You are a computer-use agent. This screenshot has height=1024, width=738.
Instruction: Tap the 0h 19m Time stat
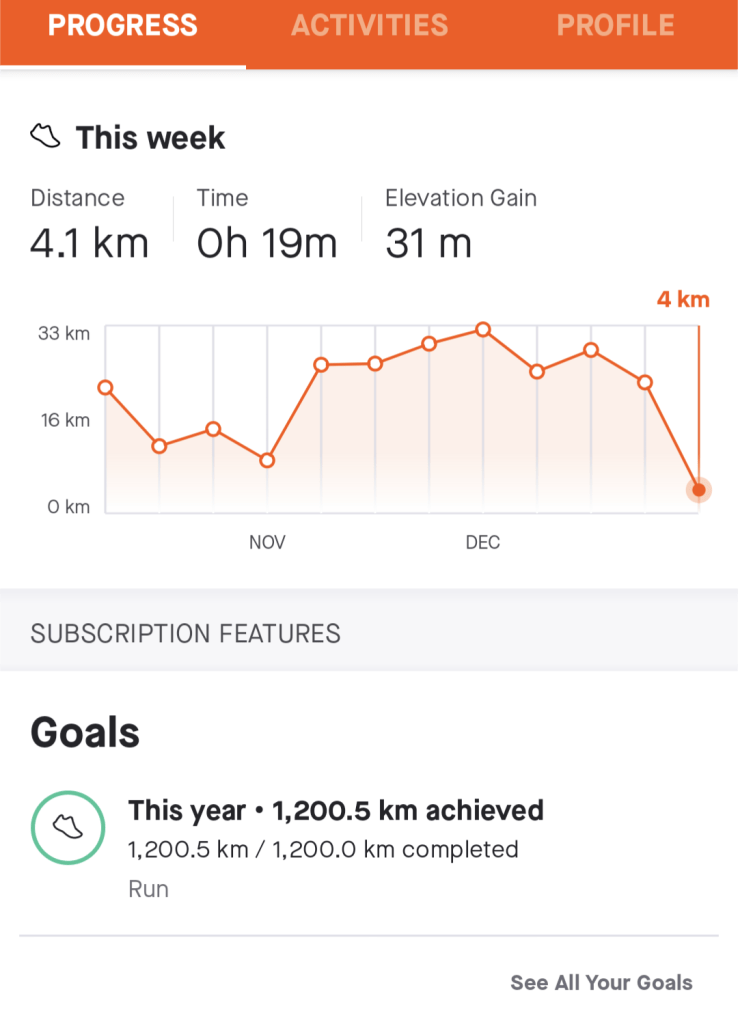pos(266,243)
